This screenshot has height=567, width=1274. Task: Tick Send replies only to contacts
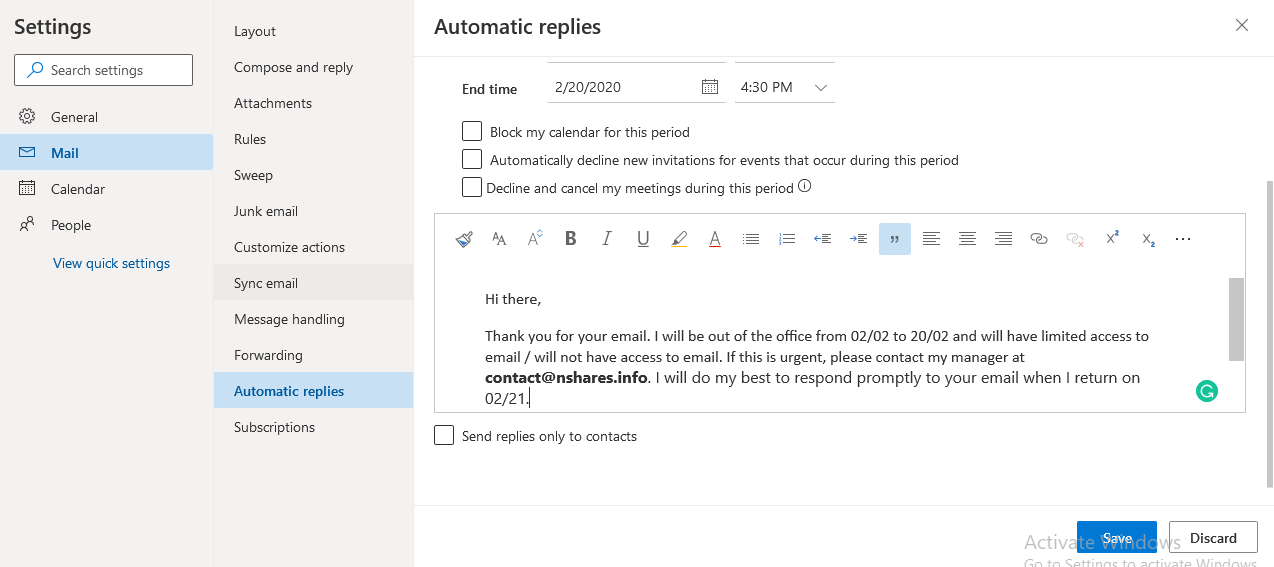click(x=444, y=435)
